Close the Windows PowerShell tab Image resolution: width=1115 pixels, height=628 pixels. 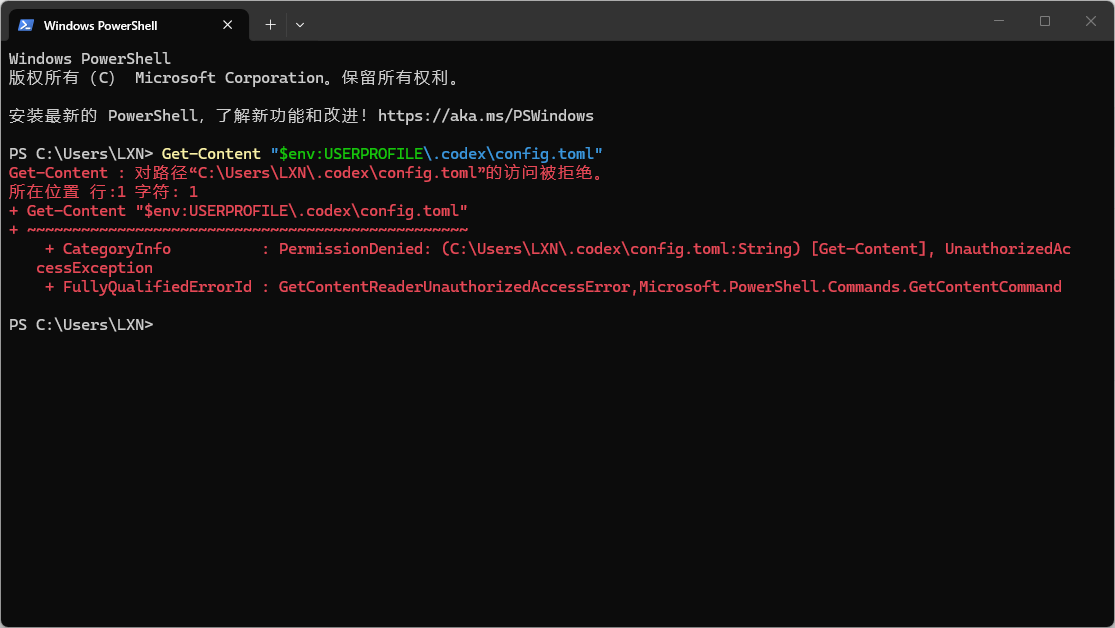pos(228,25)
